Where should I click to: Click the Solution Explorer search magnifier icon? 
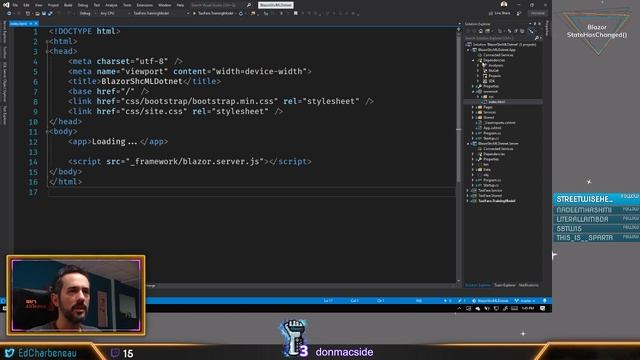coord(537,38)
